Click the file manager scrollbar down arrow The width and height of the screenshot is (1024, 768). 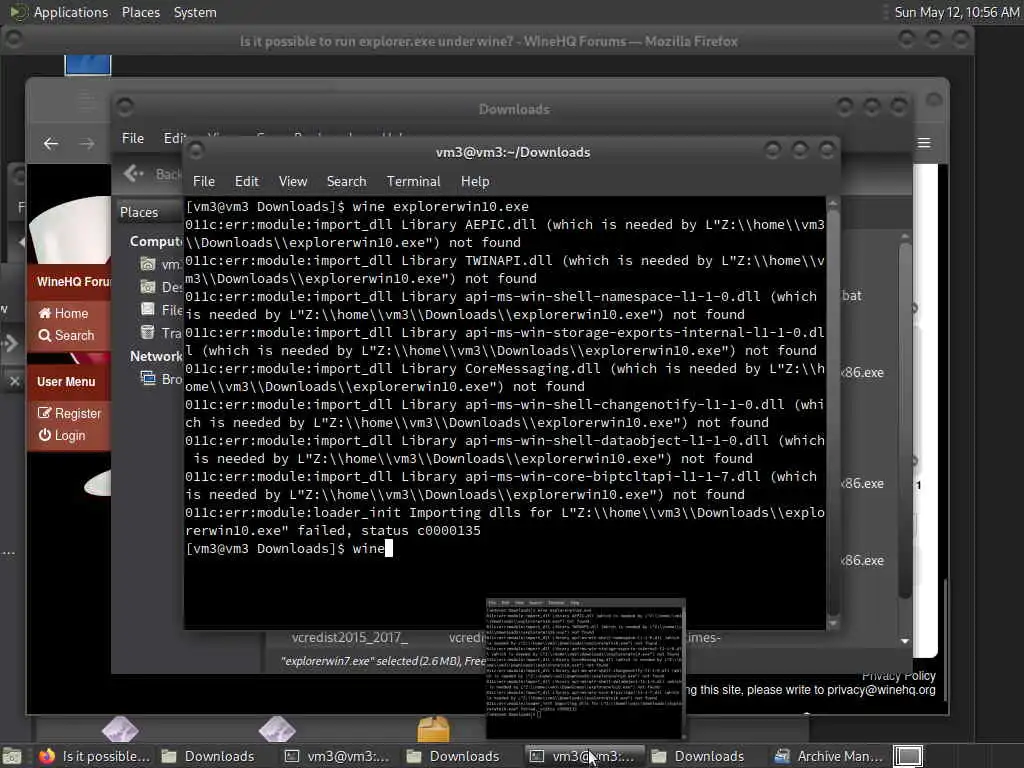pyautogui.click(x=904, y=641)
